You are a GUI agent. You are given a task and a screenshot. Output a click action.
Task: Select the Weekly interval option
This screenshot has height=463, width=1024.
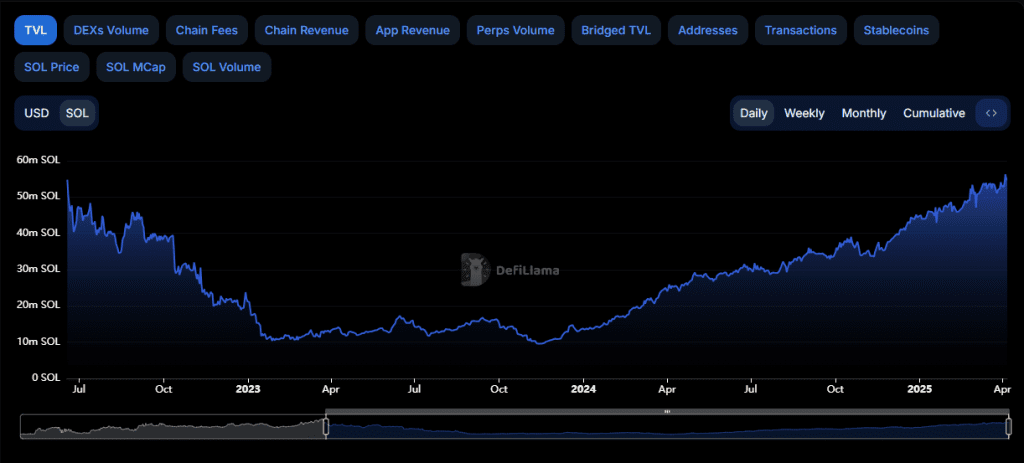pyautogui.click(x=804, y=113)
